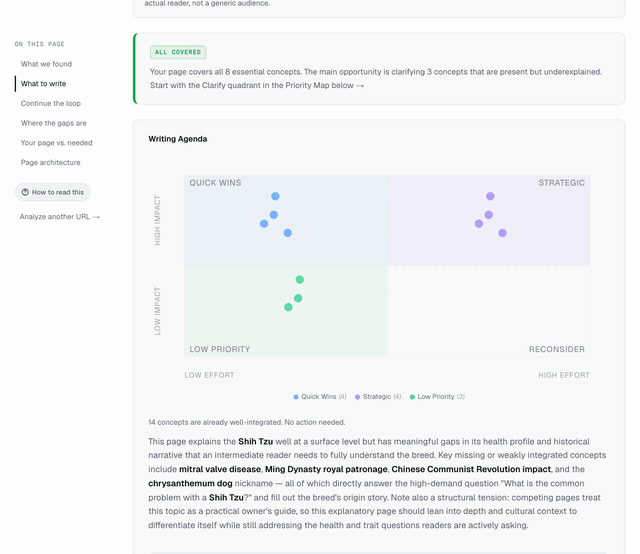Open Page architecture section link
The height and width of the screenshot is (554, 640).
click(x=51, y=162)
